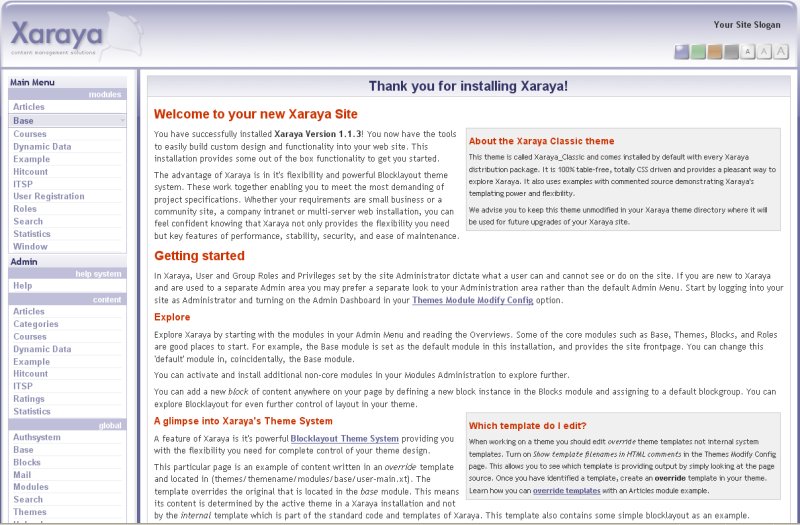Click the 'global' section header
This screenshot has width=800, height=525.
click(110, 425)
